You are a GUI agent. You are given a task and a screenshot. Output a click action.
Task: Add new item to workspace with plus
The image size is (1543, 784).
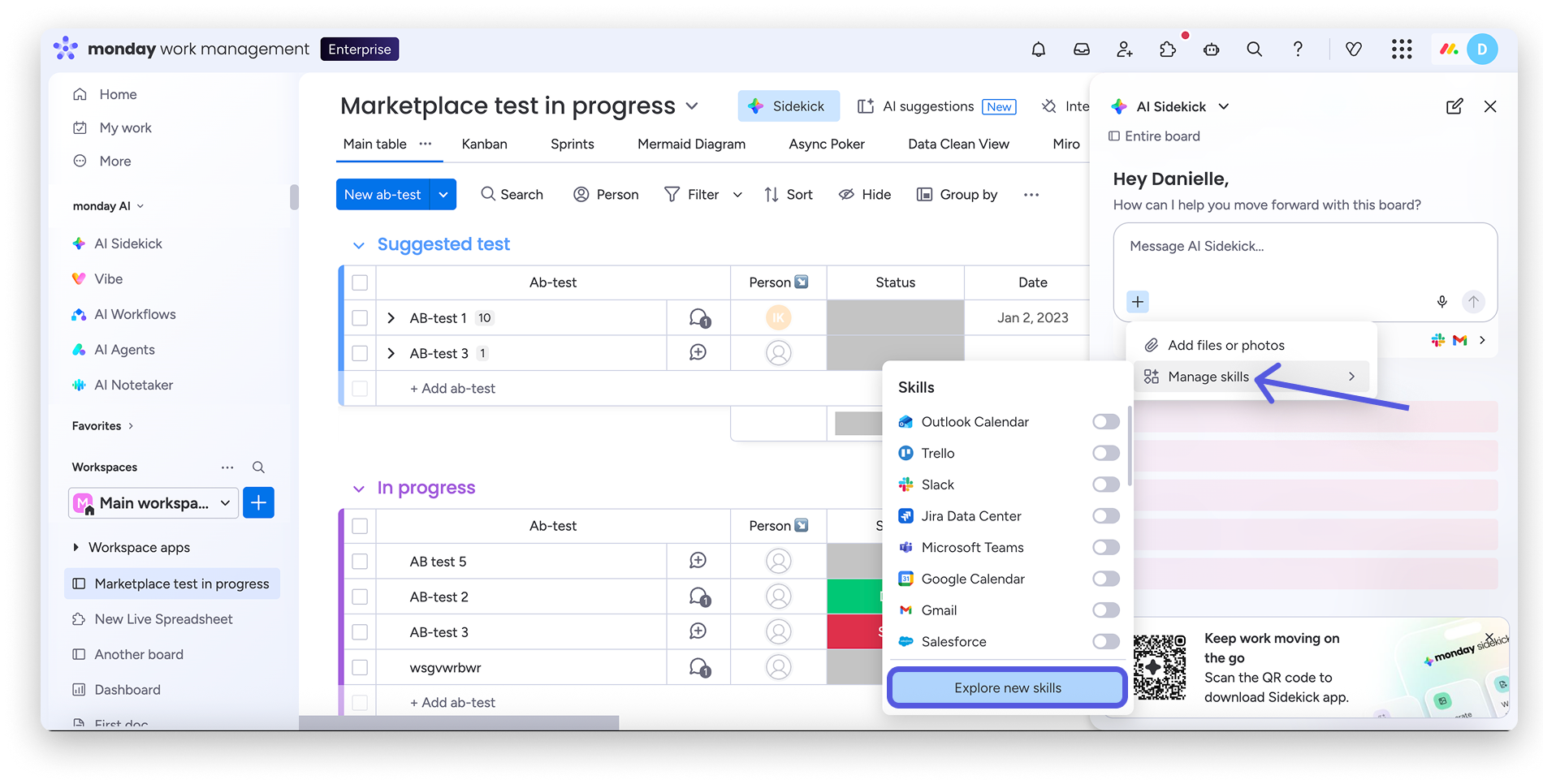[x=258, y=503]
